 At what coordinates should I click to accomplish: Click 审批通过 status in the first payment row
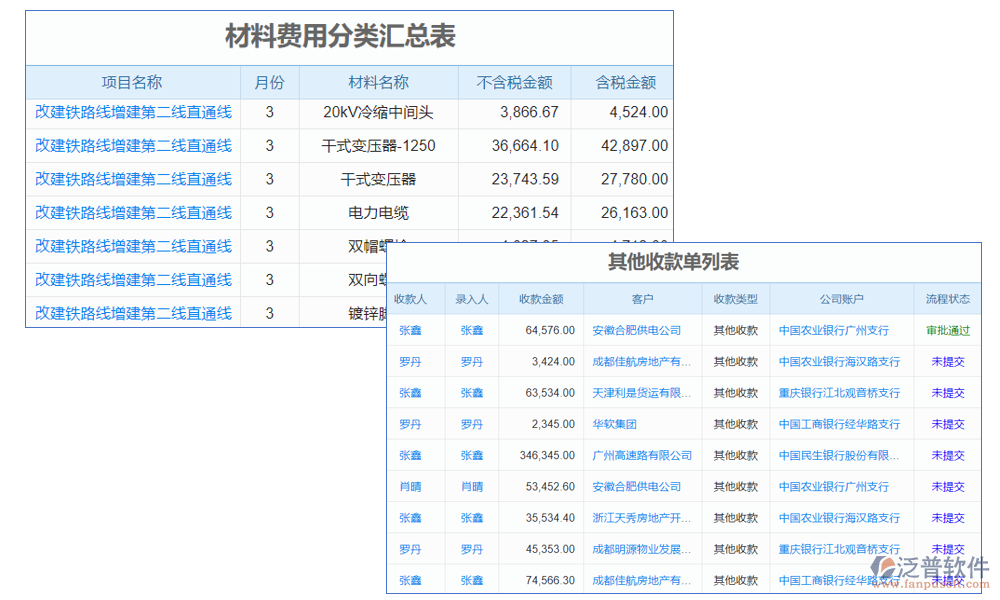tap(947, 330)
